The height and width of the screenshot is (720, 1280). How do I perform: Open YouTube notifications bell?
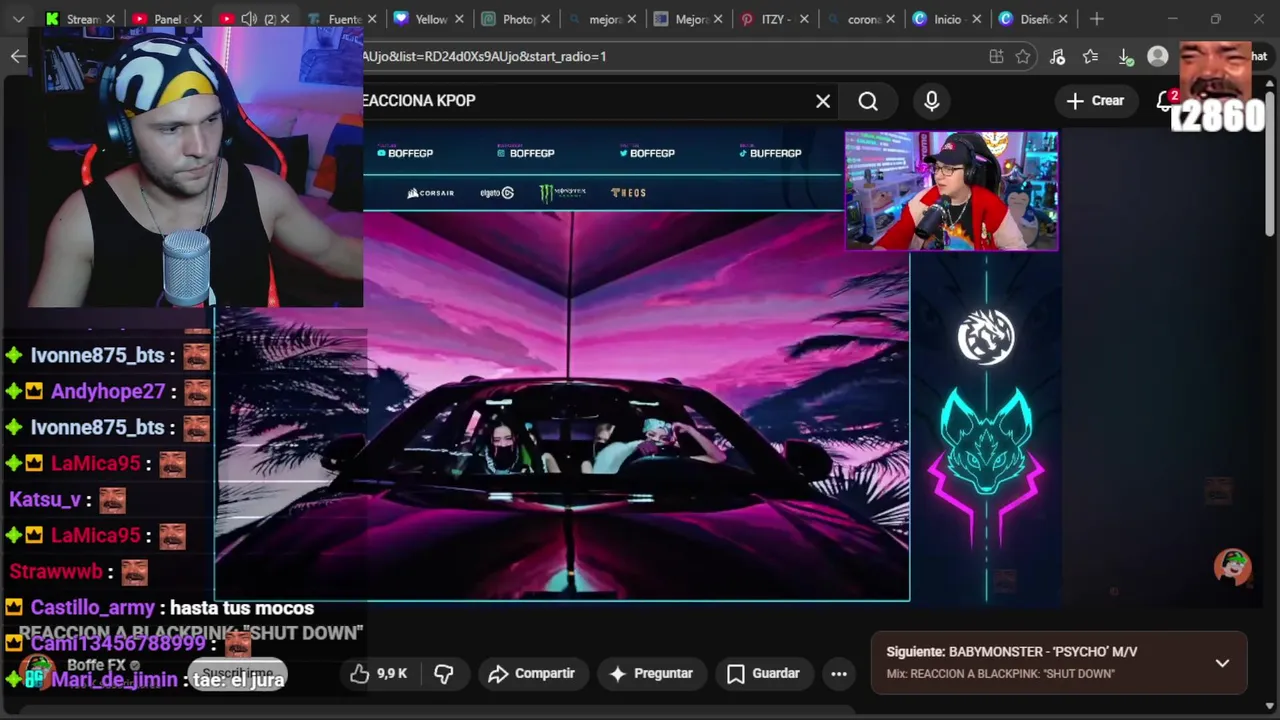coord(1165,100)
